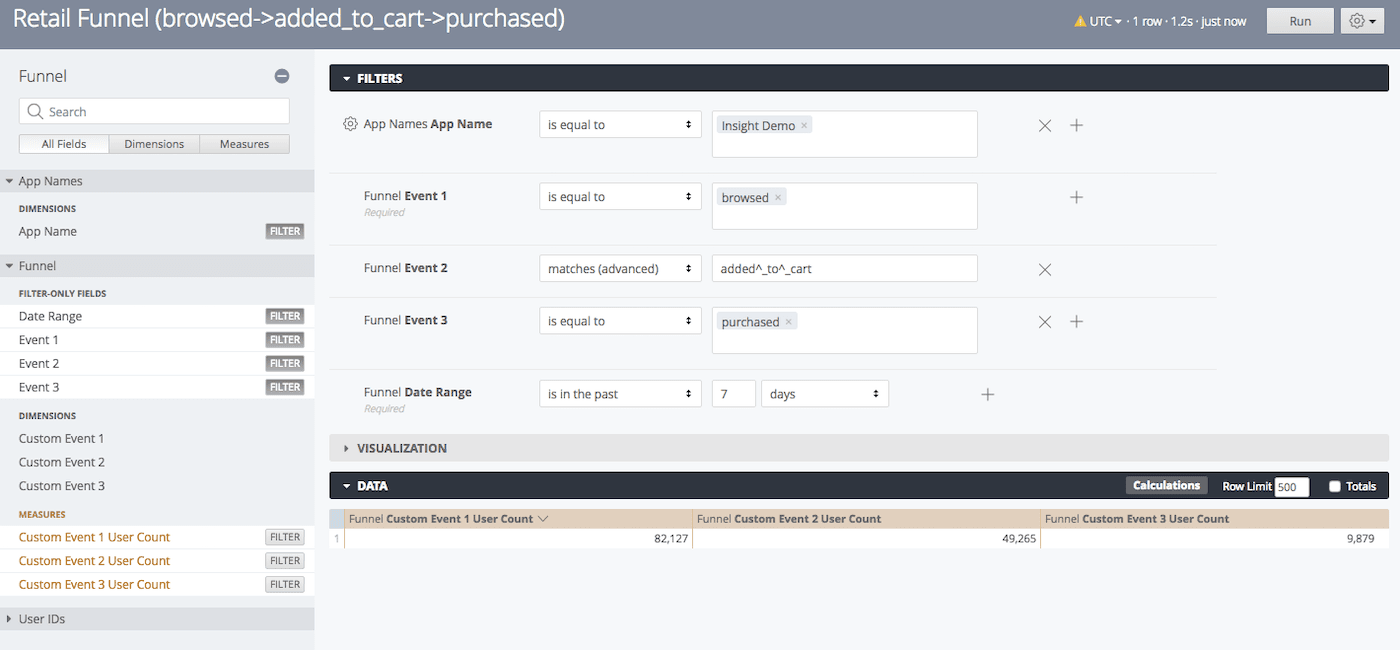
Task: Click the gear icon beside App Names filter
Action: (x=350, y=125)
